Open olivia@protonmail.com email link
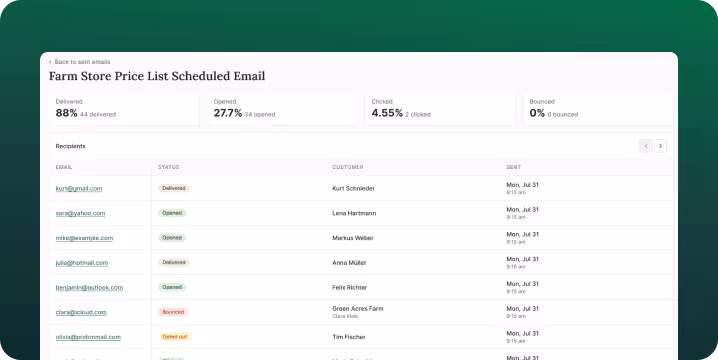Image resolution: width=718 pixels, height=360 pixels. pyautogui.click(x=88, y=337)
